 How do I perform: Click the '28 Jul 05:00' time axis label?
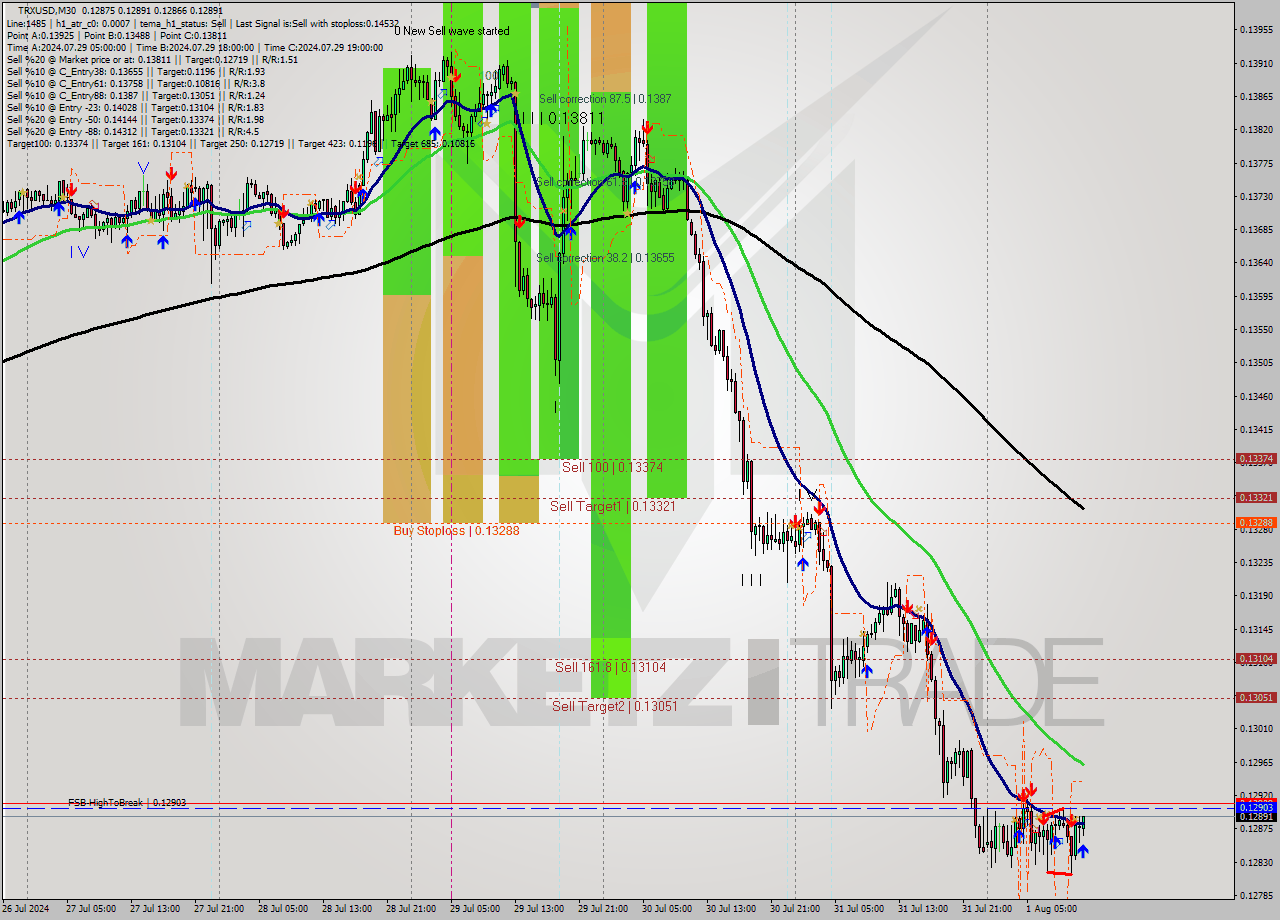[x=283, y=909]
